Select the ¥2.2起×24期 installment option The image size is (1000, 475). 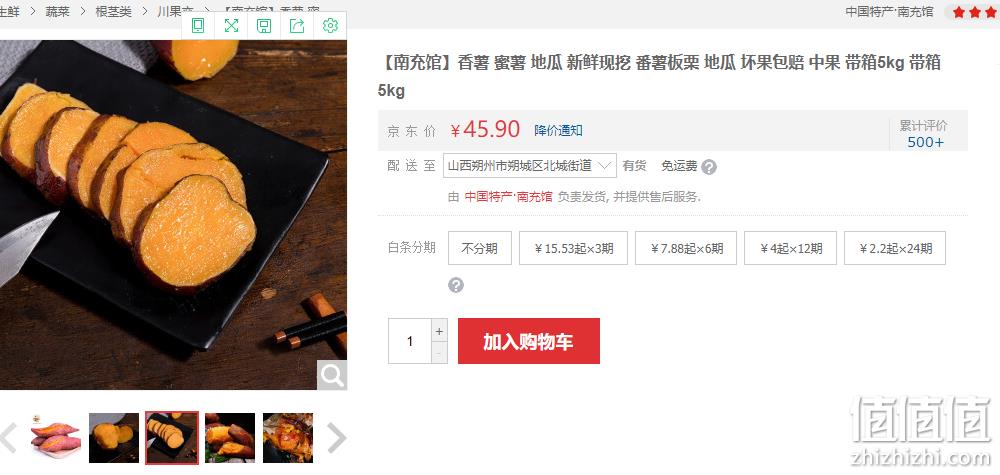[x=895, y=248]
